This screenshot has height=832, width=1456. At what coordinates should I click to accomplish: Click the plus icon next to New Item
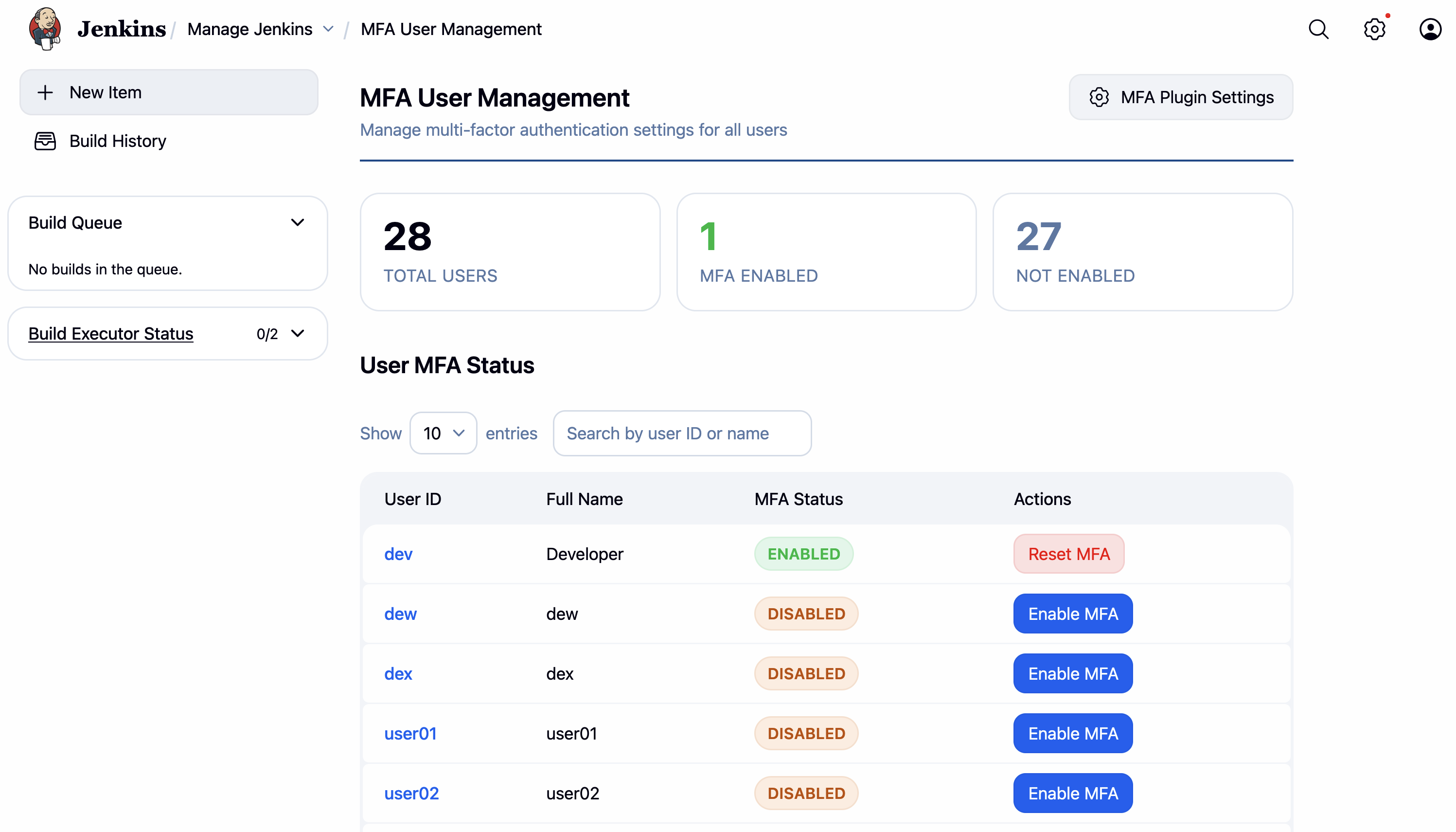(x=46, y=92)
